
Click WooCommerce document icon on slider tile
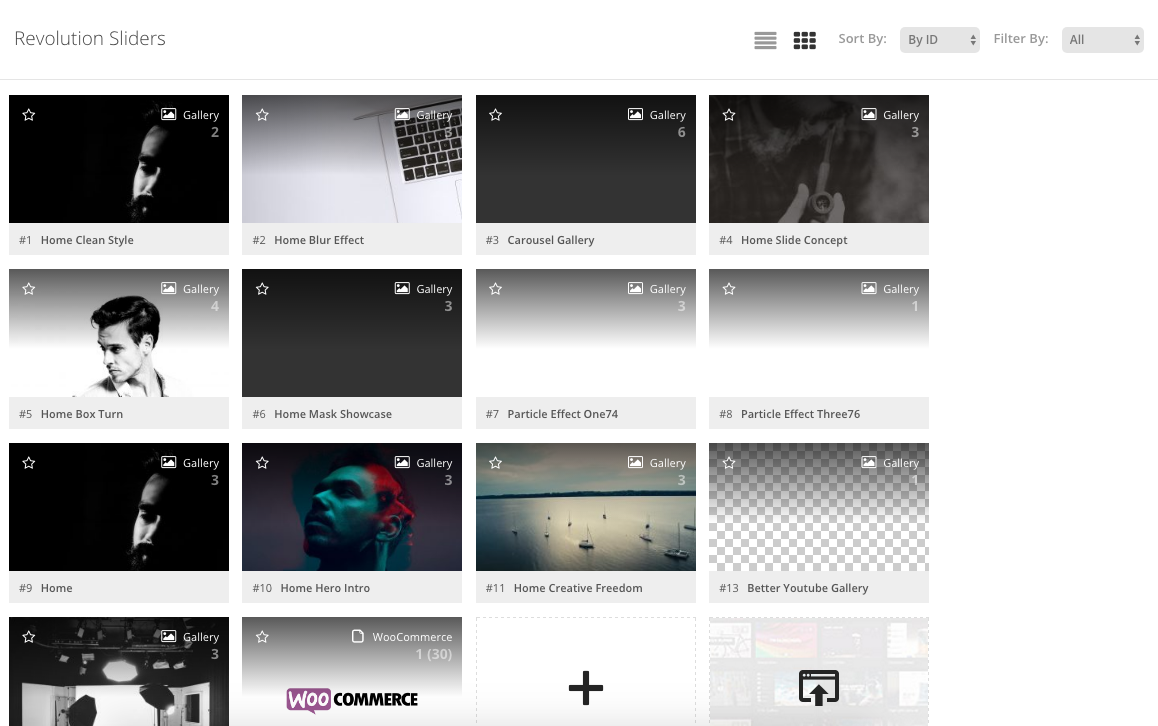coord(358,637)
